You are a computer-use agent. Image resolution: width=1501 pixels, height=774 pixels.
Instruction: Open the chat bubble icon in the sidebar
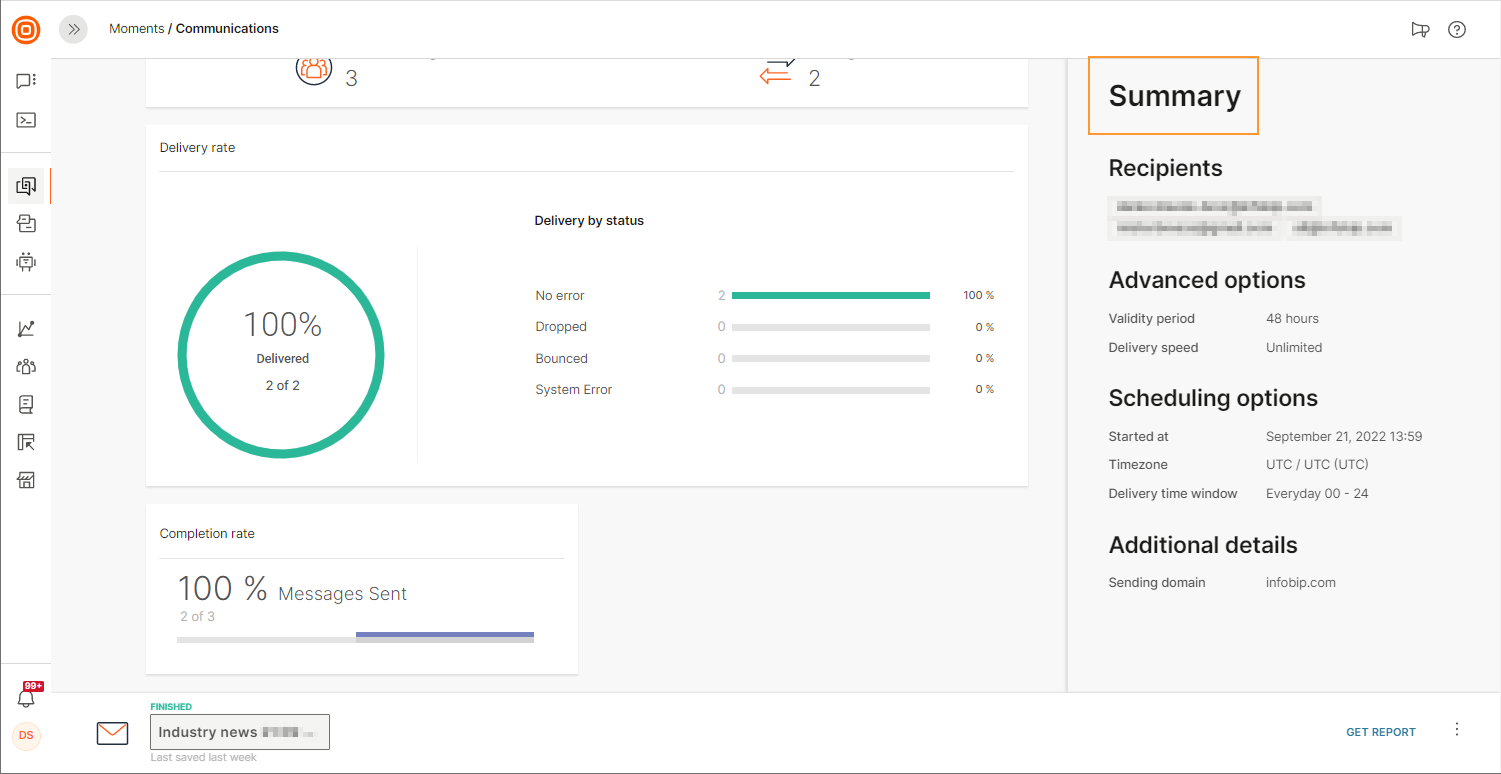[26, 81]
